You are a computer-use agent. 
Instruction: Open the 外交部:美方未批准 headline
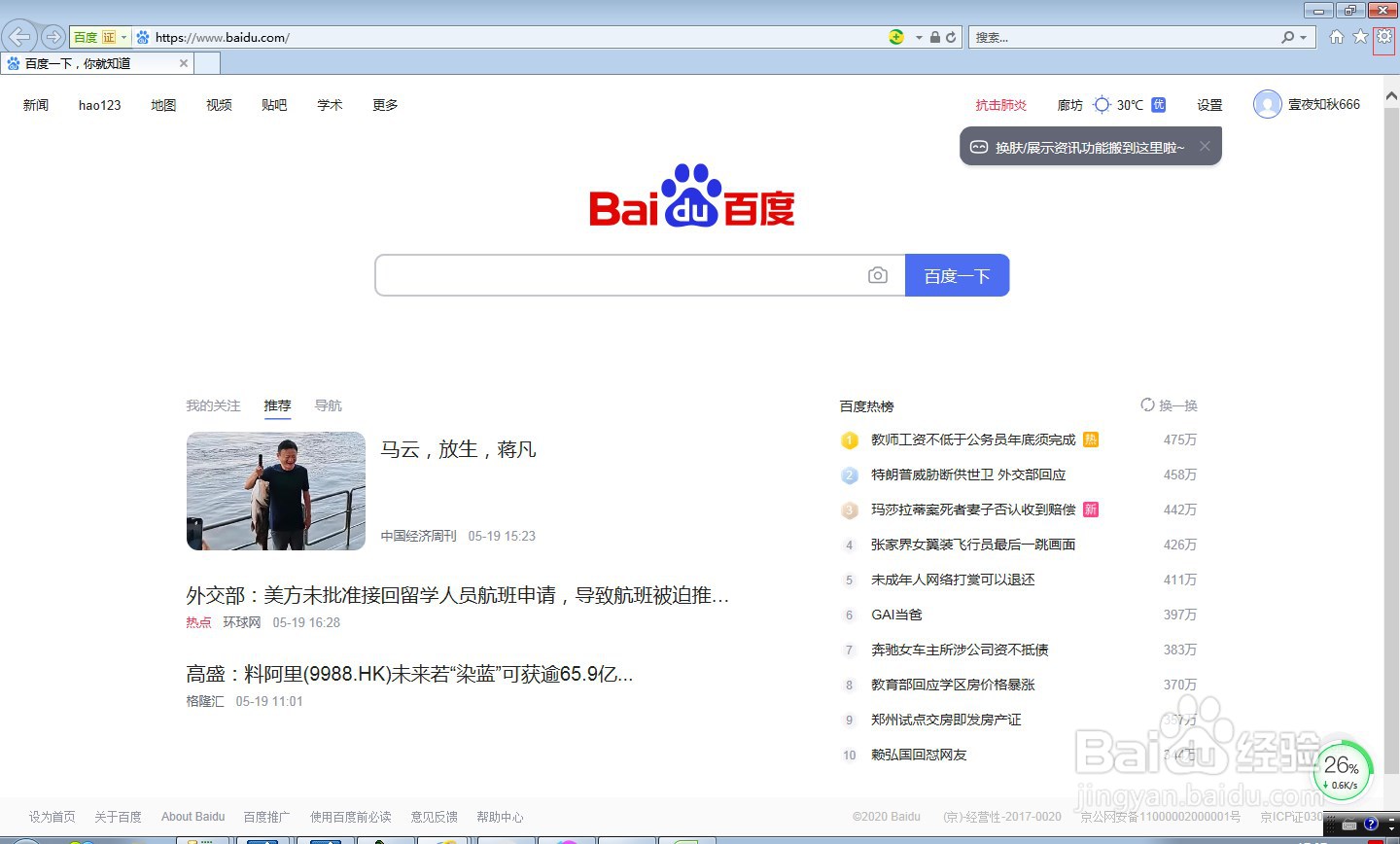[x=458, y=595]
